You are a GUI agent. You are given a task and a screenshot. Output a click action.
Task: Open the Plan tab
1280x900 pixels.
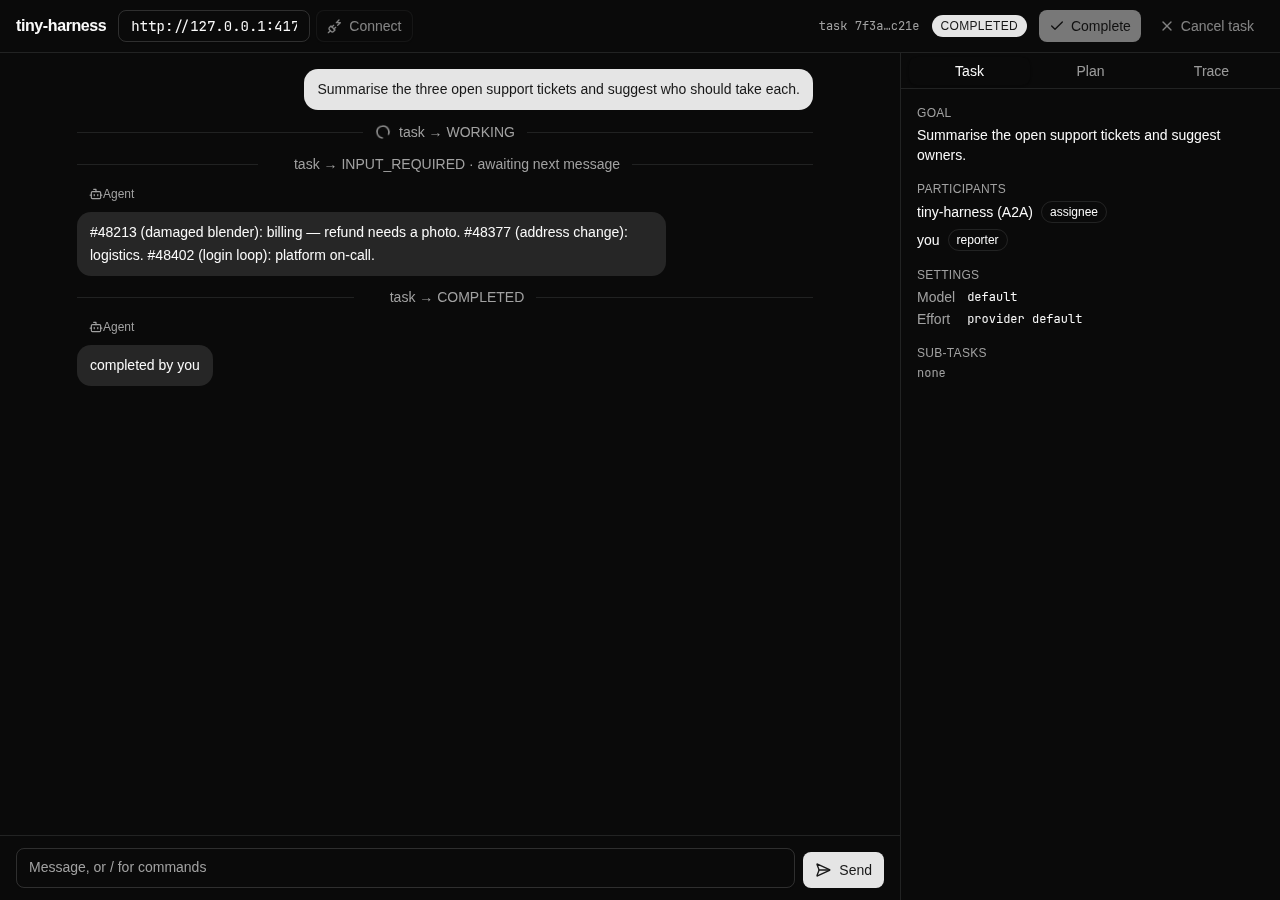tap(1090, 71)
